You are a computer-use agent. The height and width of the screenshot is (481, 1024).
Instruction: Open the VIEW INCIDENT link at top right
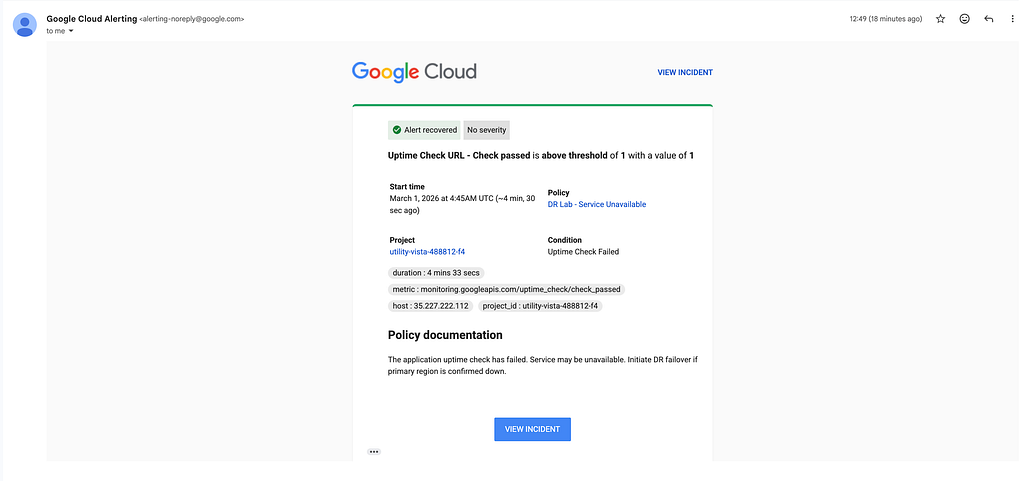tap(684, 72)
